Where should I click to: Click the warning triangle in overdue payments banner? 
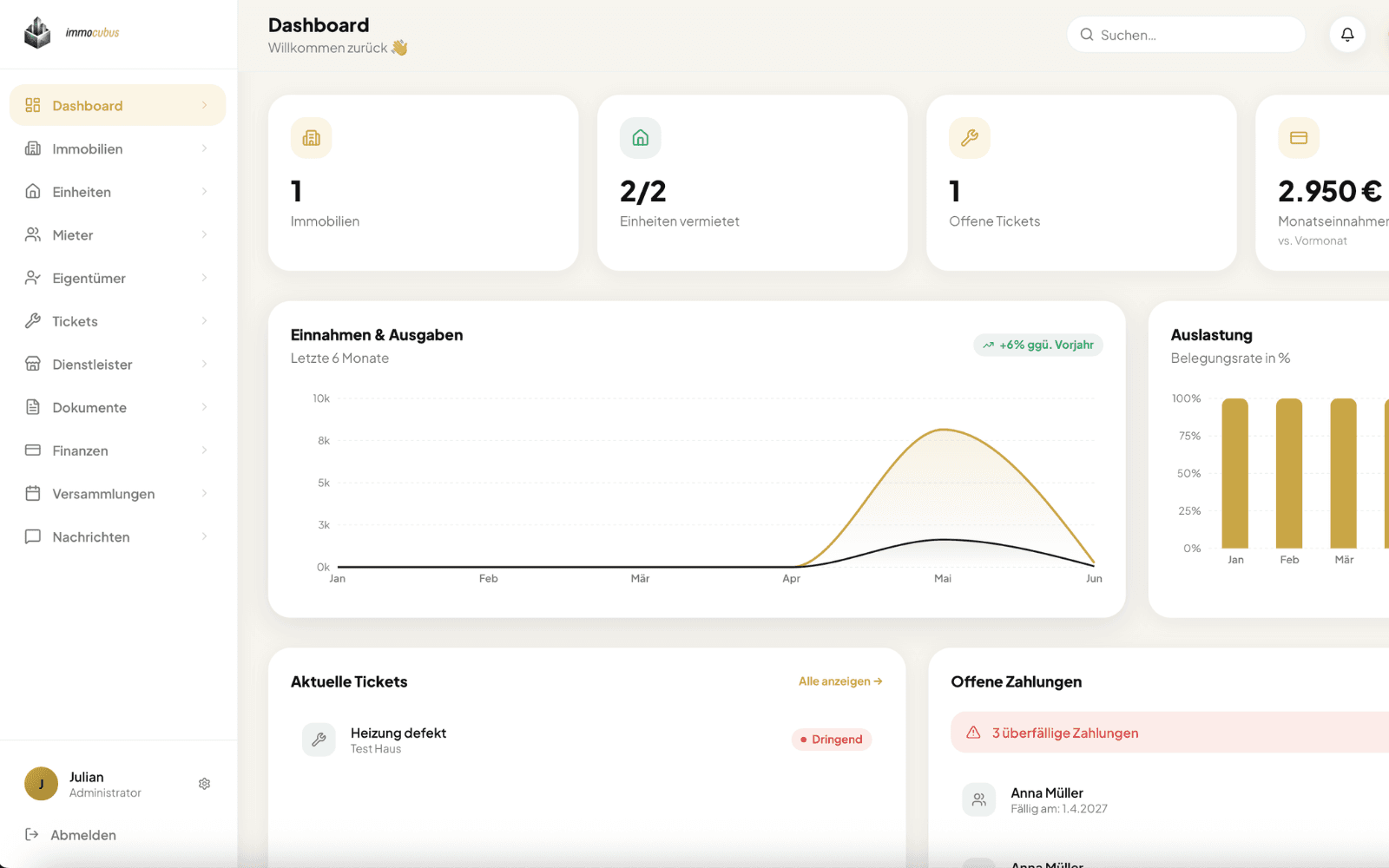tap(974, 733)
